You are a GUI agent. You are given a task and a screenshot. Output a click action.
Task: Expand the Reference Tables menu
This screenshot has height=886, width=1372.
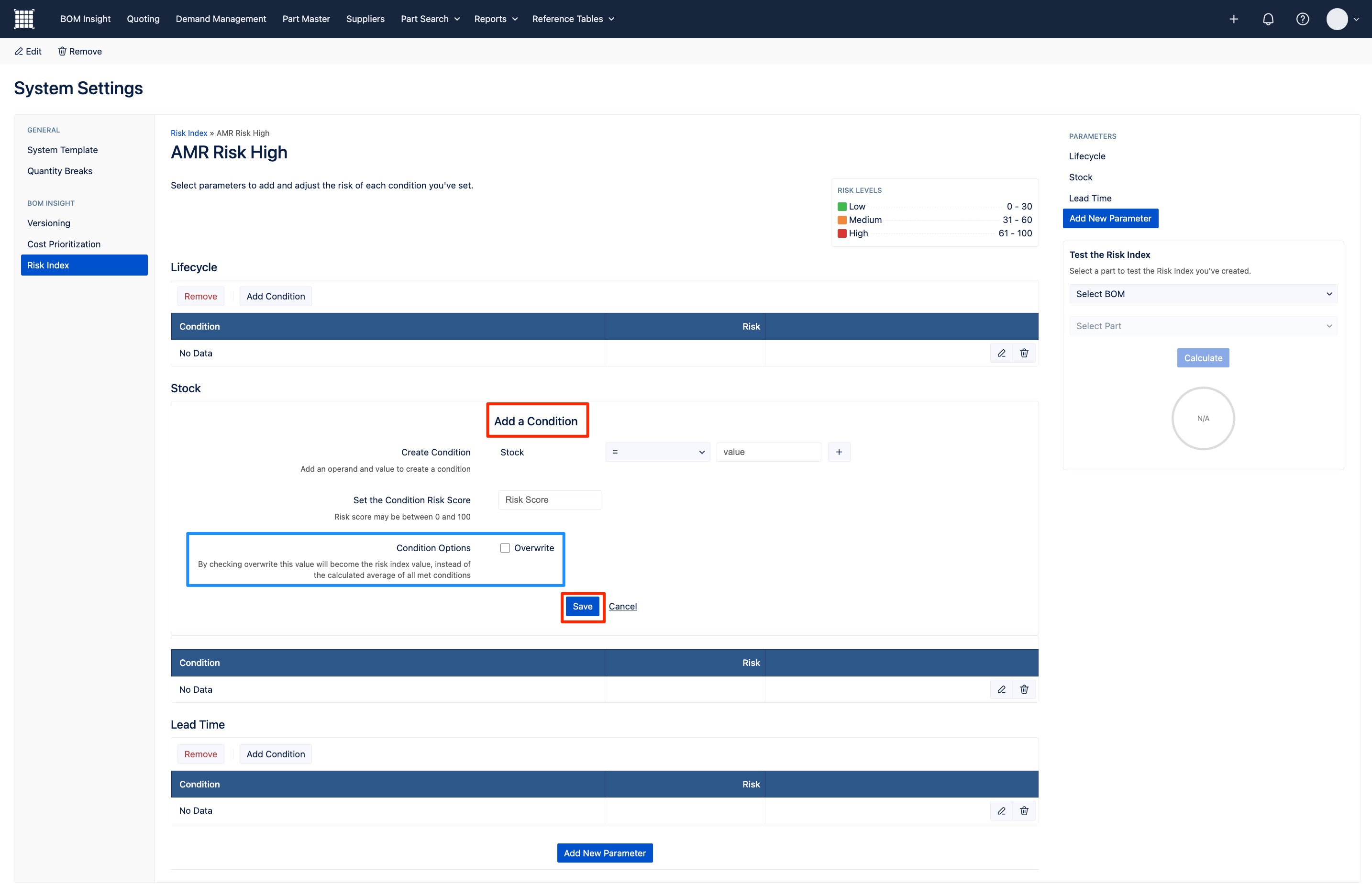point(573,19)
